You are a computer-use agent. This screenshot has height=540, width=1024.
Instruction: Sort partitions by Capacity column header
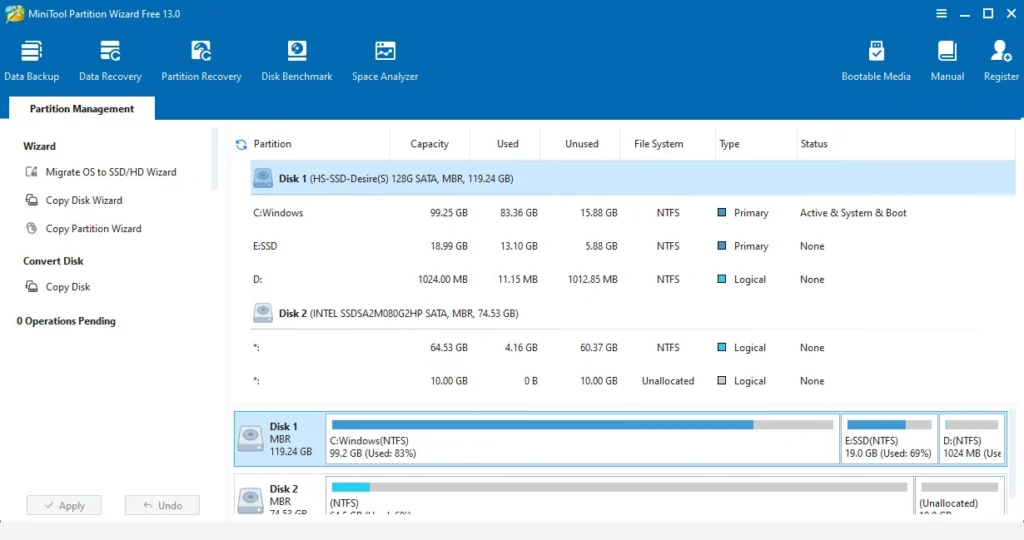429,144
